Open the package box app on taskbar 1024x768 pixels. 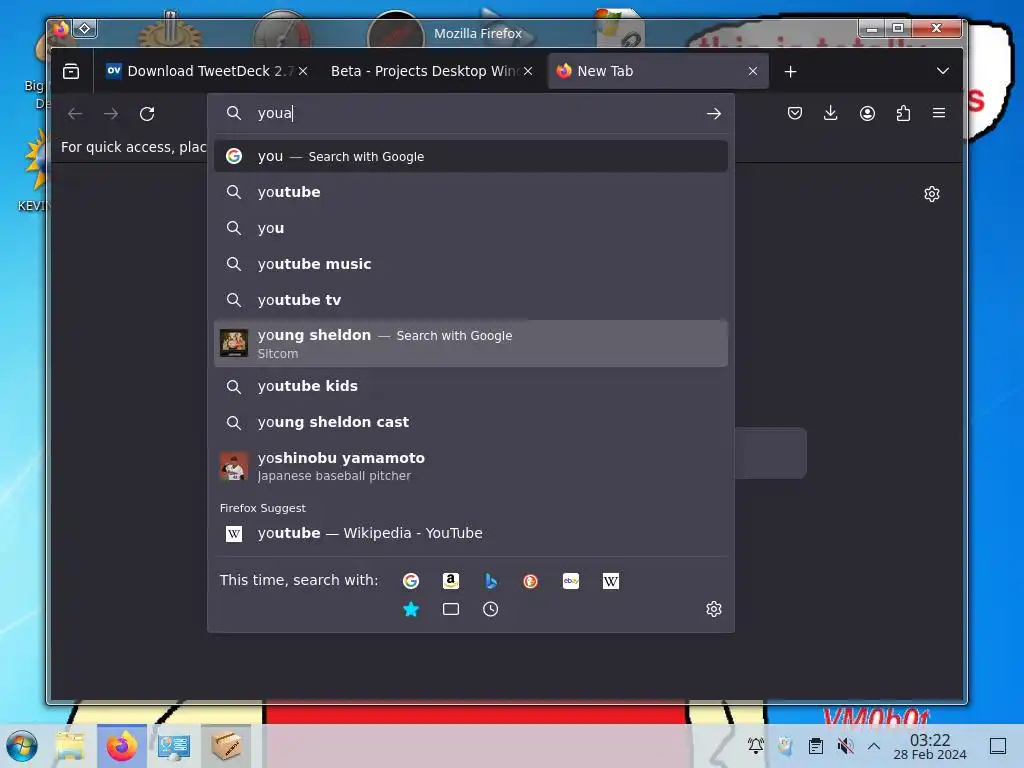[x=226, y=746]
